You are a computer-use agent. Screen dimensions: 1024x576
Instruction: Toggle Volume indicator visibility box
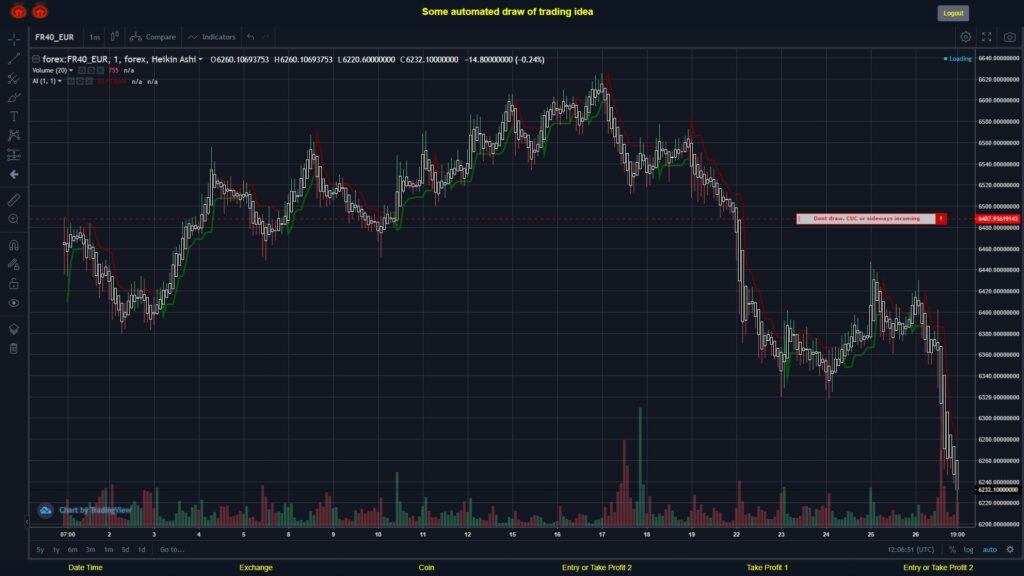click(x=82, y=71)
